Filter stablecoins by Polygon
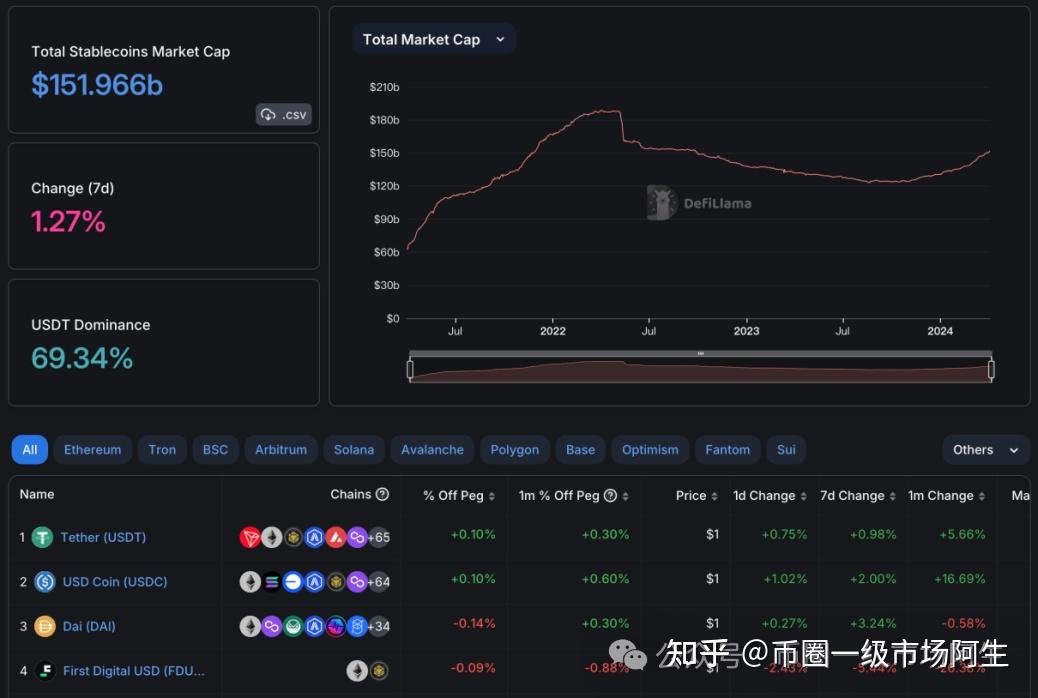 click(x=514, y=450)
